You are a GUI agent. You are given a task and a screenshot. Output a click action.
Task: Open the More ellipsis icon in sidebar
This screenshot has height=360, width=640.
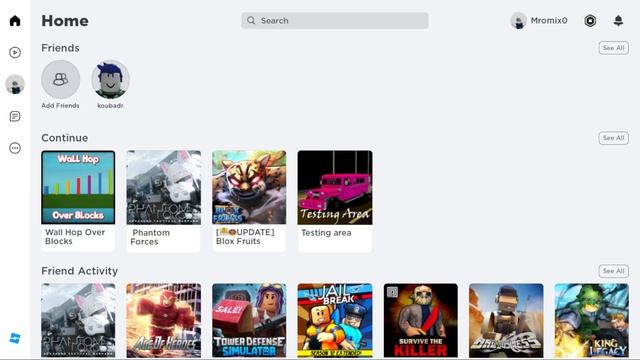pyautogui.click(x=15, y=148)
